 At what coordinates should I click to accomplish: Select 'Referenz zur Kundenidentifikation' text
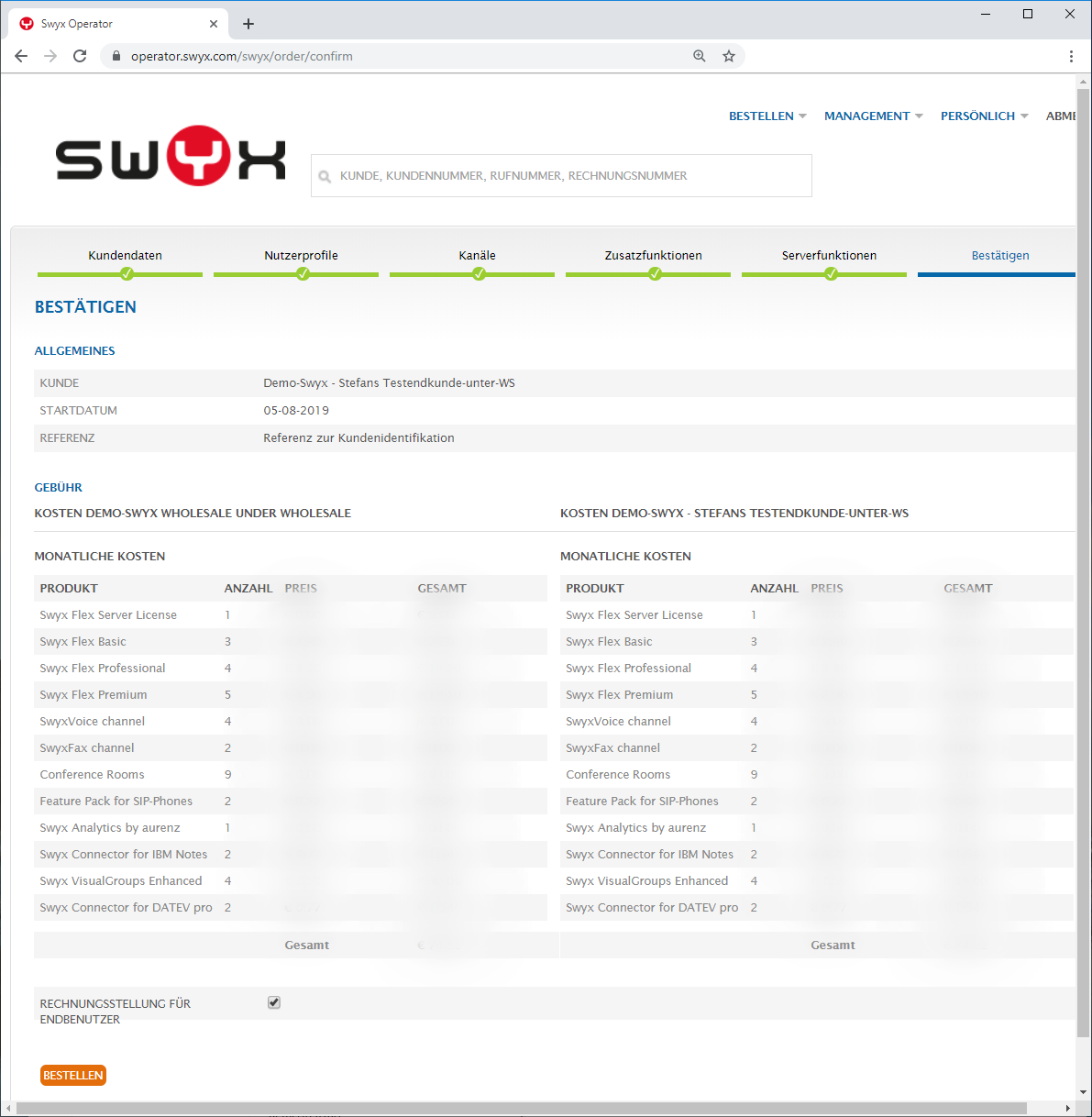pos(358,438)
